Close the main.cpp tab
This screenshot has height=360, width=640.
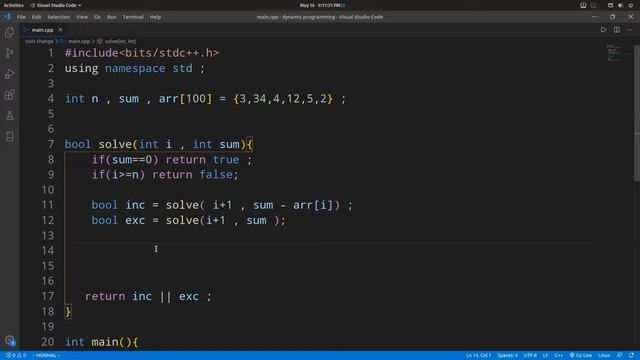point(60,30)
